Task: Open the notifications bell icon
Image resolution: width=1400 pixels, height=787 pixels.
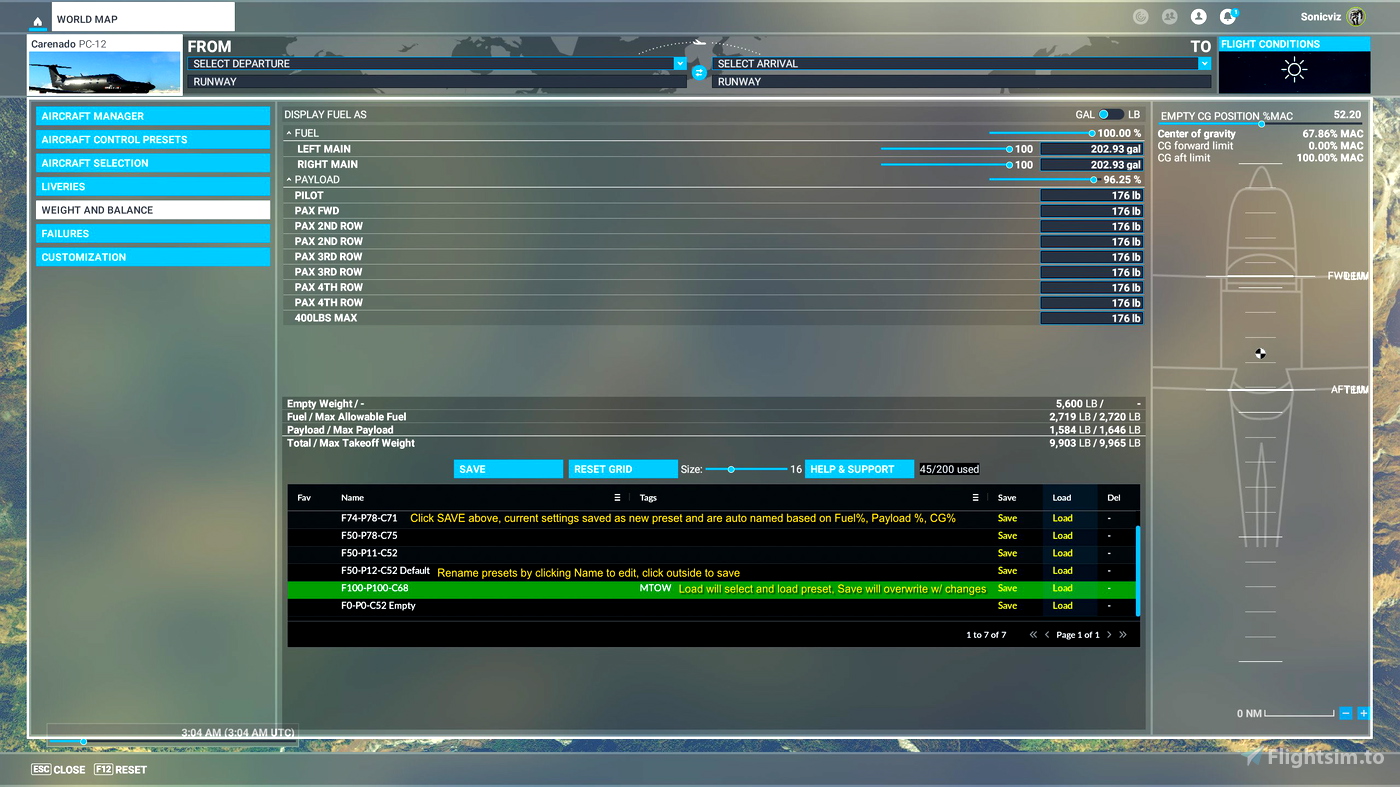Action: pos(1228,17)
